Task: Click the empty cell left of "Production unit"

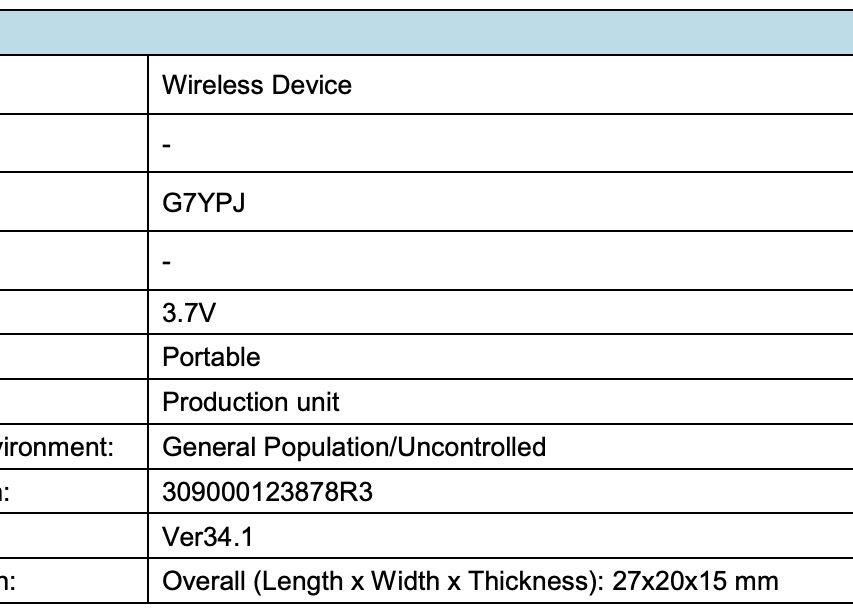Action: click(x=70, y=402)
